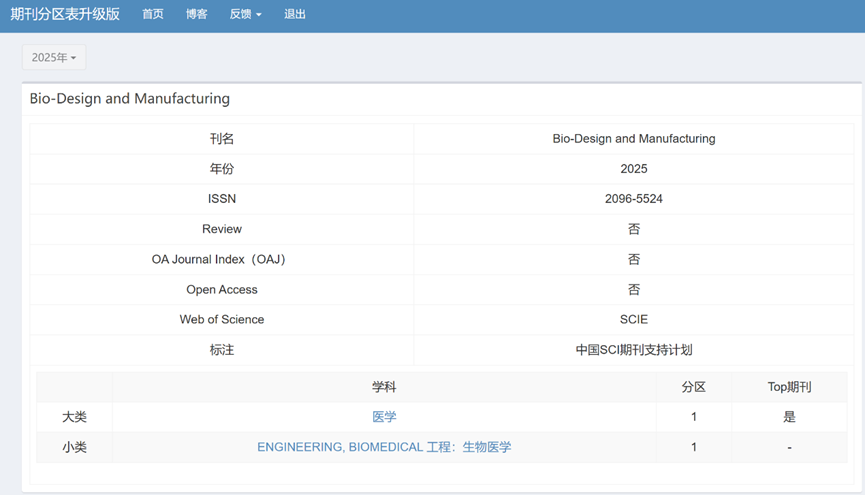Select the Bio-Design and Manufacturing panel heading
The image size is (865, 495).
tap(130, 99)
